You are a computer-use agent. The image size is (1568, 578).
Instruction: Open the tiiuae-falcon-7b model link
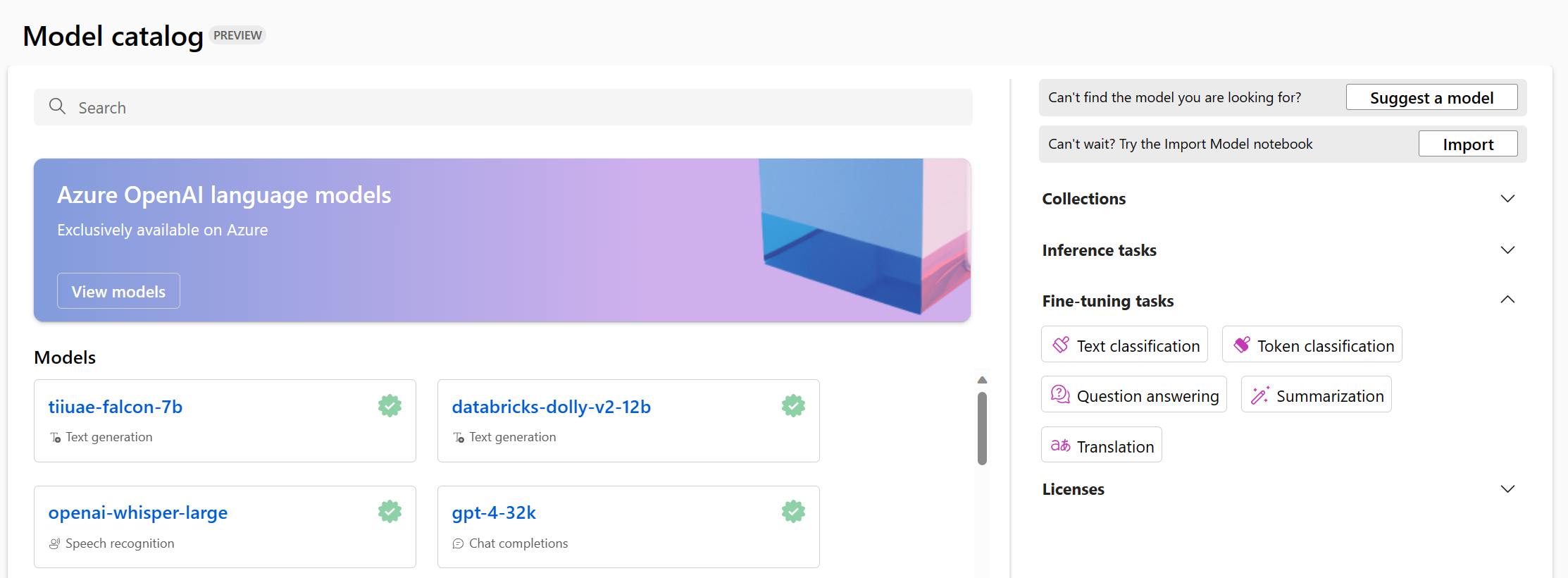tap(116, 407)
